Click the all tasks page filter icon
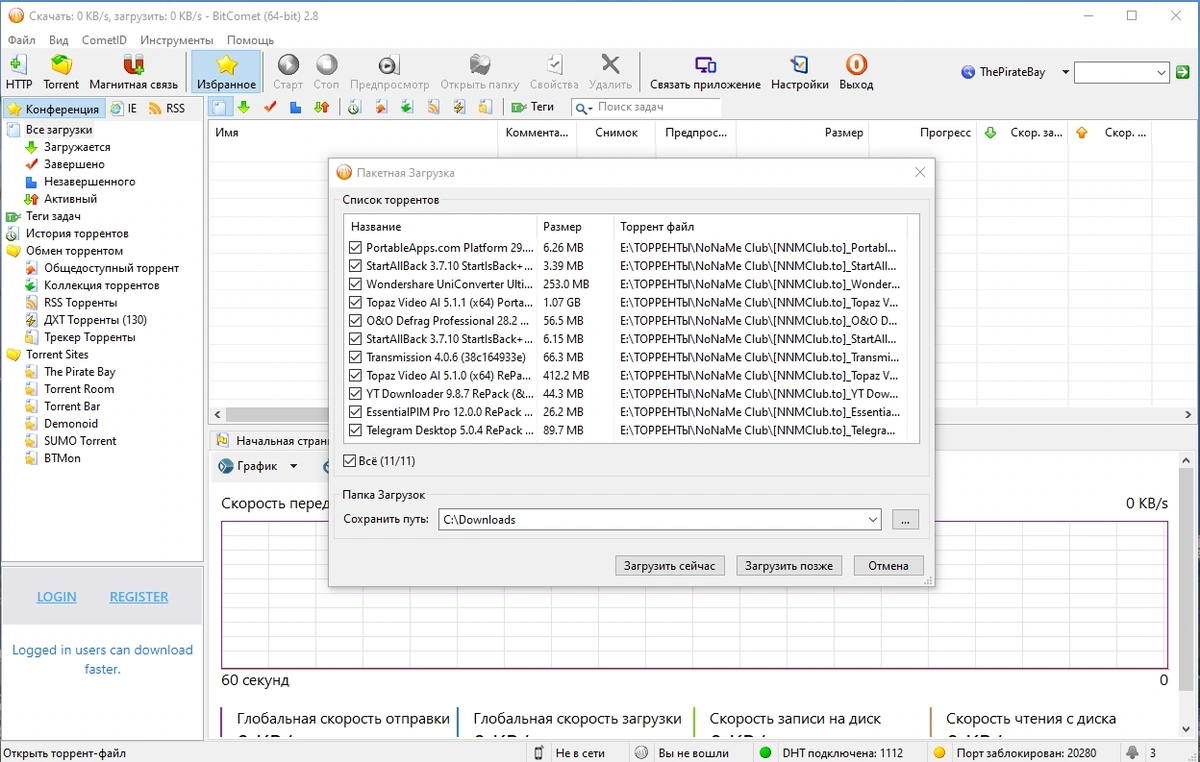 [219, 107]
